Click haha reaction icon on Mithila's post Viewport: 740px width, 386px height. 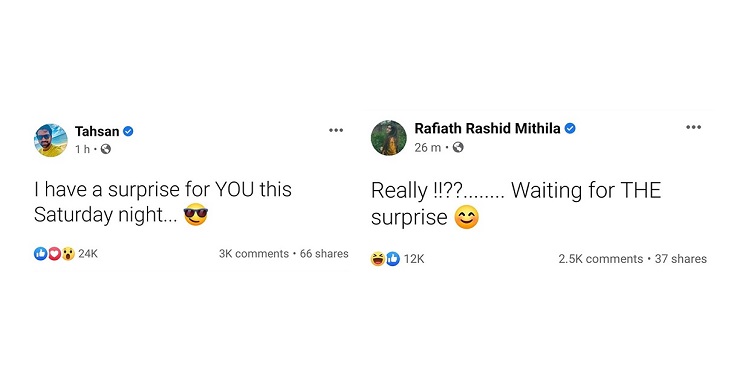pos(378,259)
